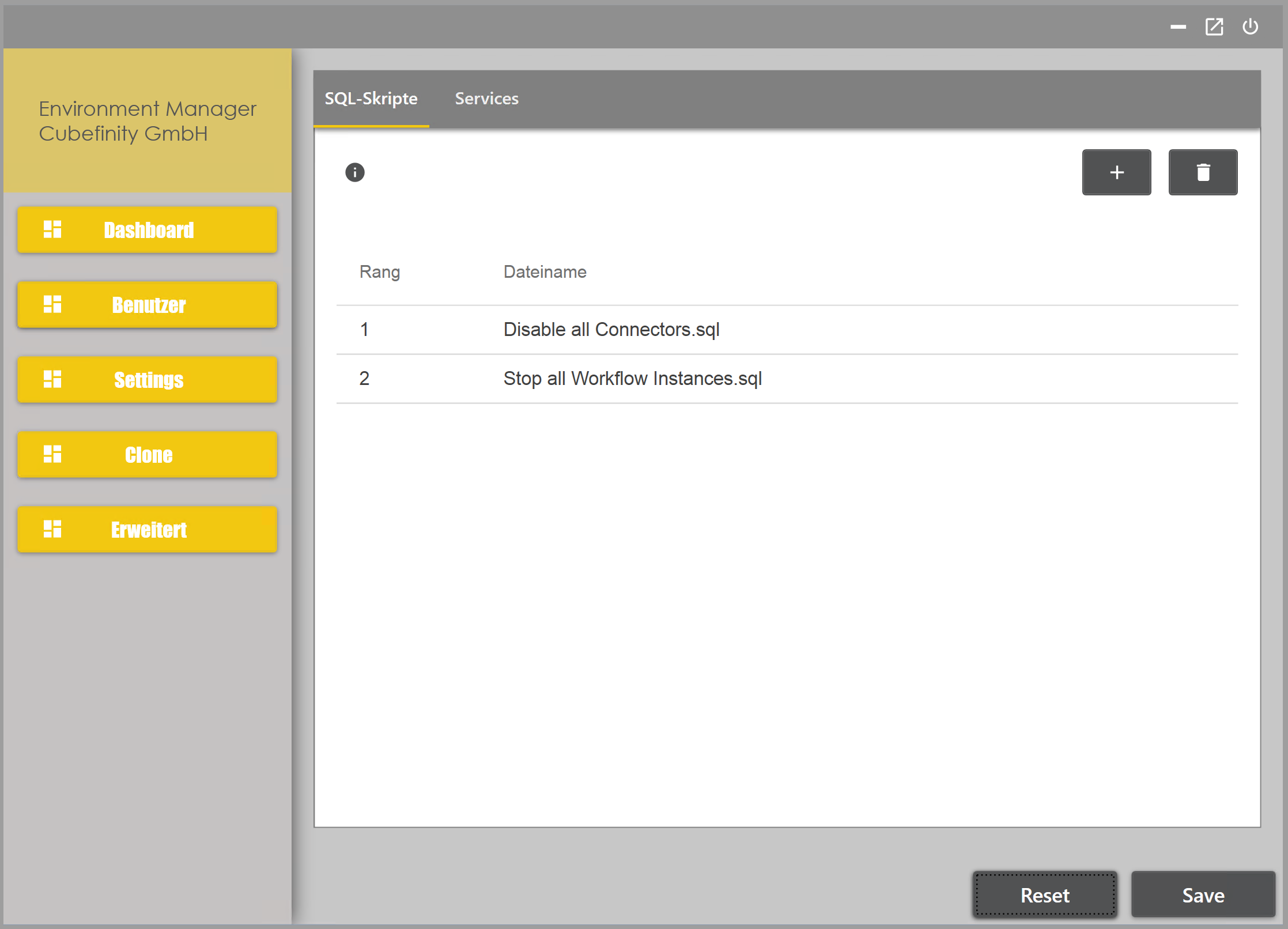Click the grid icon on the Benutzer button
1288x929 pixels.
tap(52, 304)
